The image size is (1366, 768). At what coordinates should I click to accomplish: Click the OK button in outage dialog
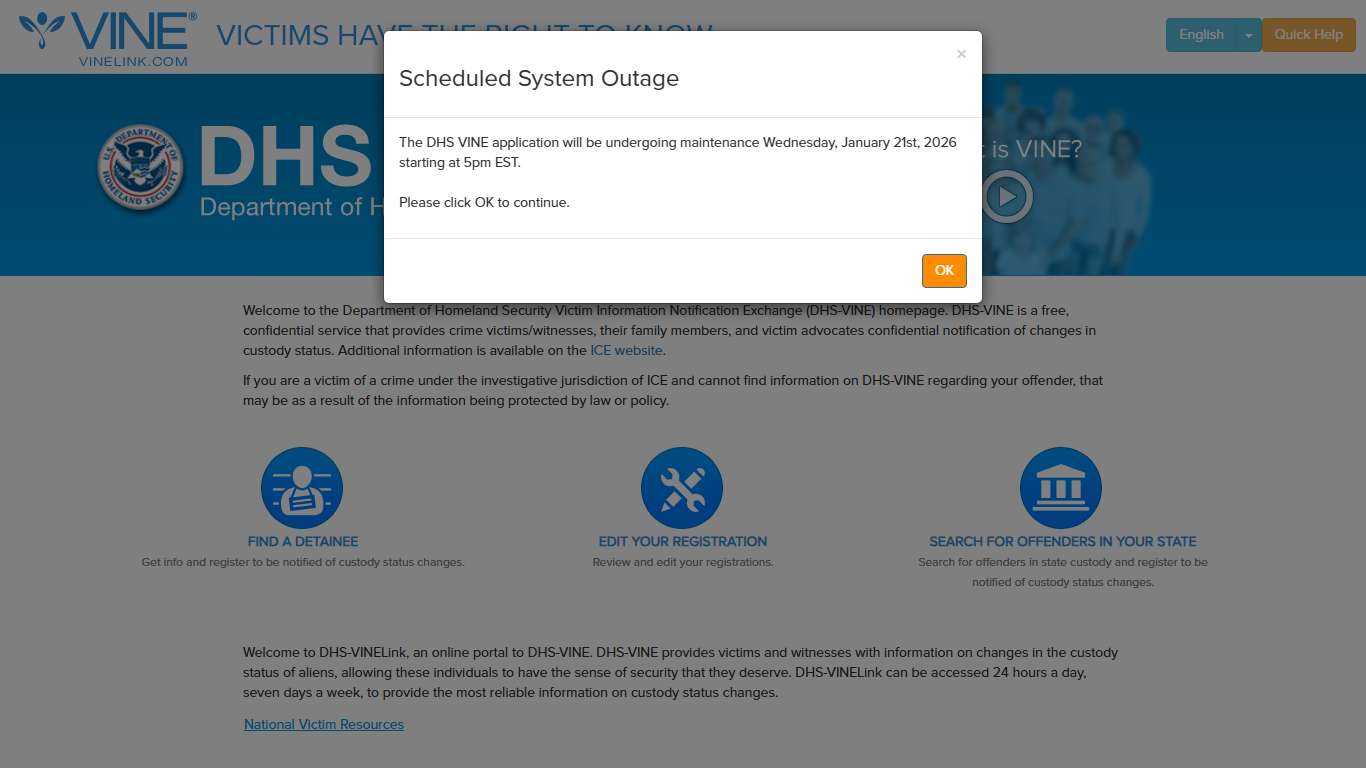coord(944,271)
